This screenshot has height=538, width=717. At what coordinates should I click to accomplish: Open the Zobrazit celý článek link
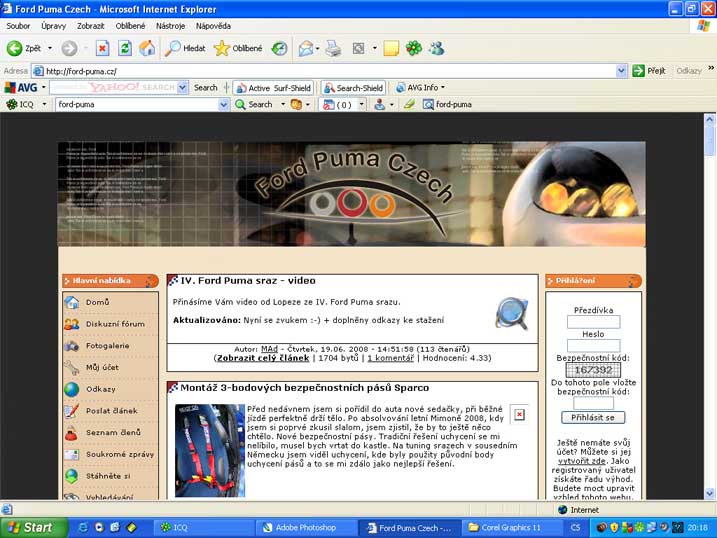(x=263, y=358)
